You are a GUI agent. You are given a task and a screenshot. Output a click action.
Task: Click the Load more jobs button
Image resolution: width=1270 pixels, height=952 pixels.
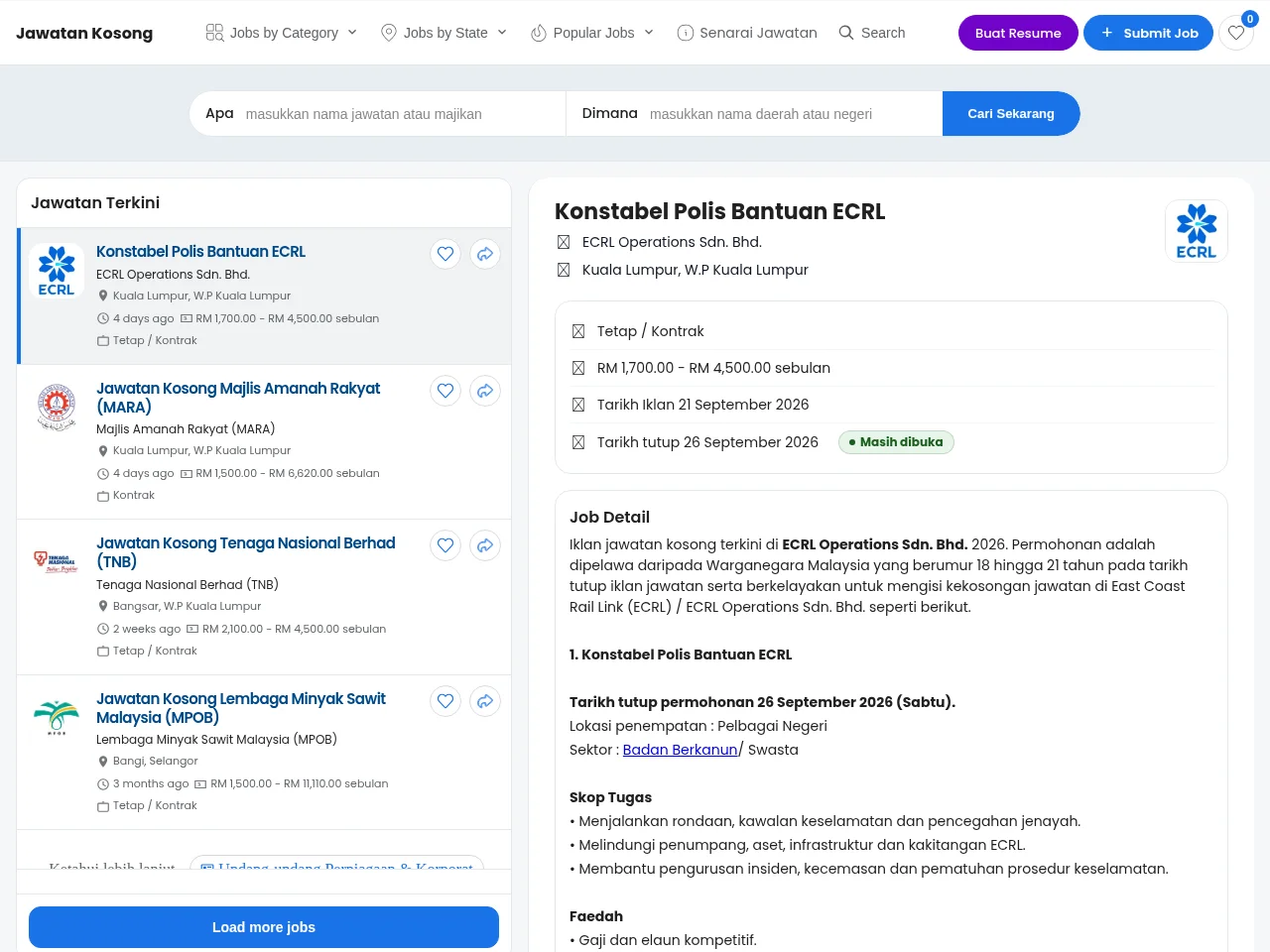[x=264, y=927]
